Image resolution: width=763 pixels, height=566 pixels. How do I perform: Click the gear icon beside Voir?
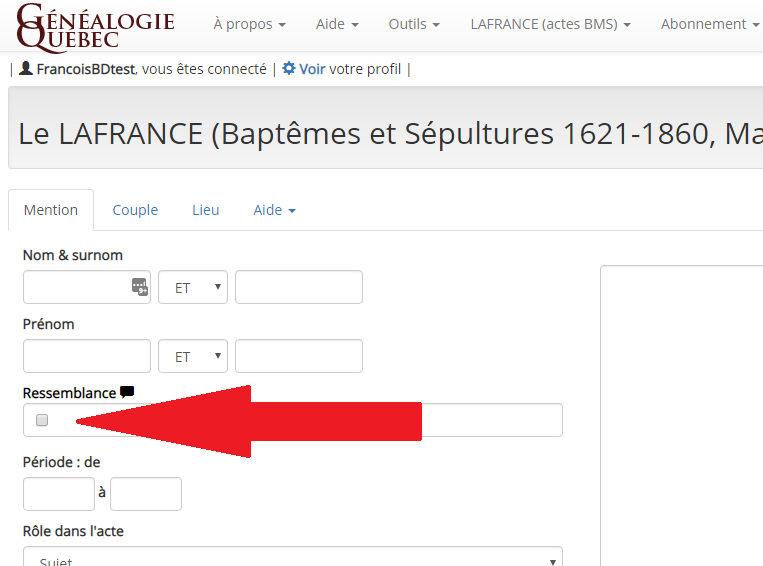(289, 69)
